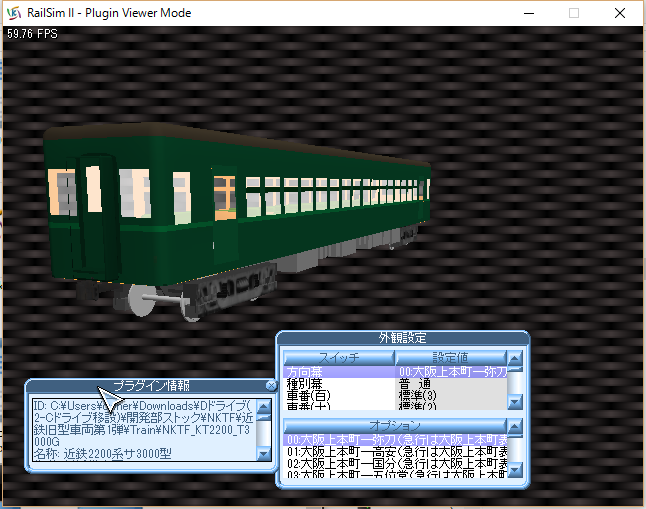Click the scroll-down arrow of the オプション list
Screen dimensions: 646x509
[x=515, y=469]
